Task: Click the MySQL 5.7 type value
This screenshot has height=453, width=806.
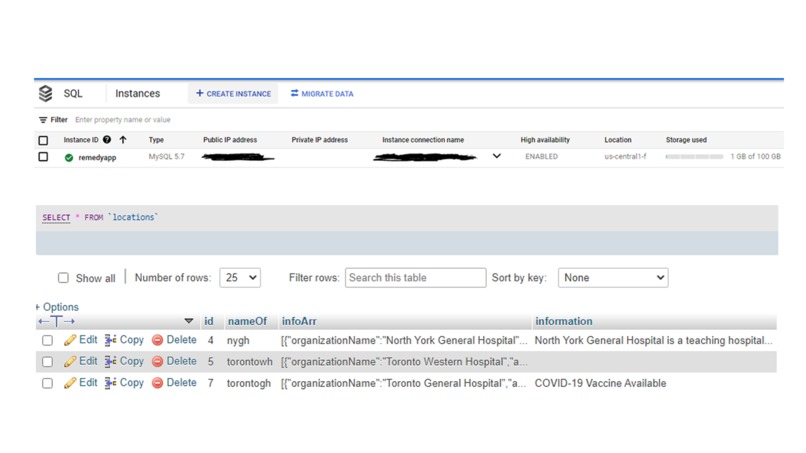Action: (167, 156)
